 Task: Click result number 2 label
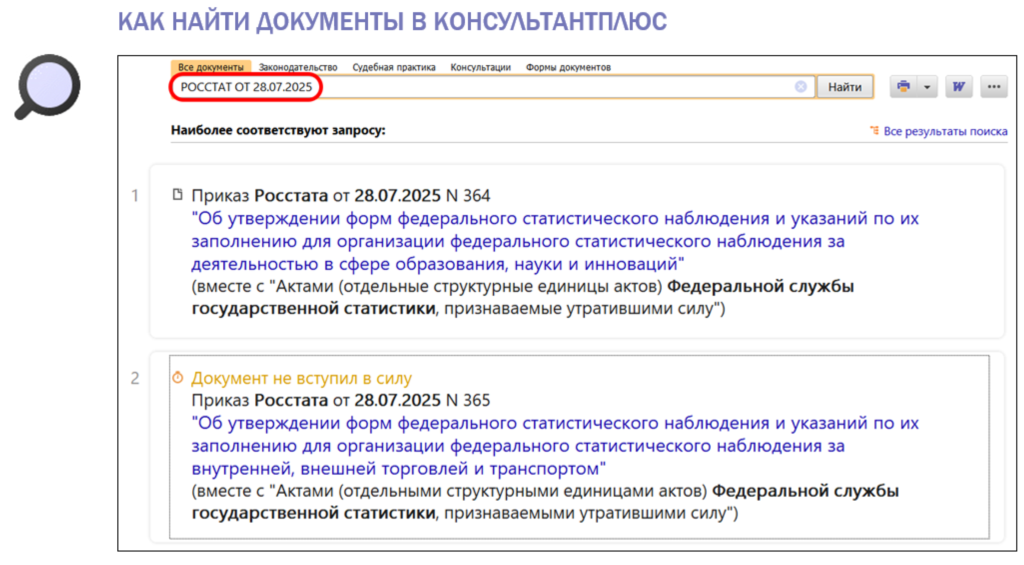[x=135, y=378]
